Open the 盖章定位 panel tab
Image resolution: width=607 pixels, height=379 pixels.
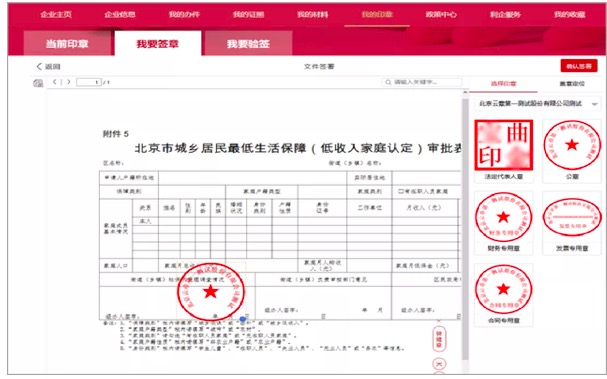tap(572, 84)
